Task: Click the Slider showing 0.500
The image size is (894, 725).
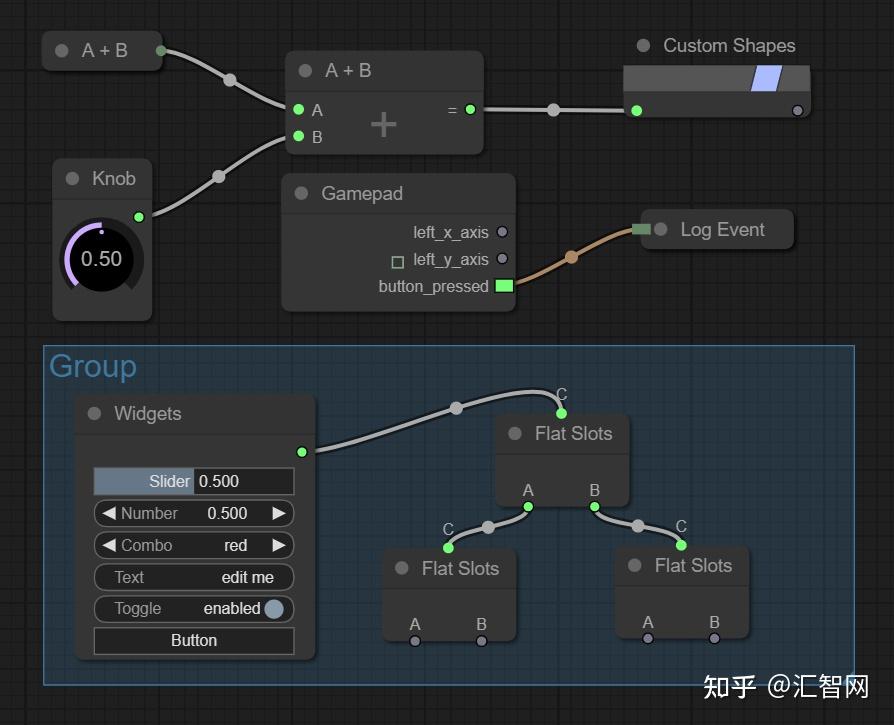Action: coord(193,481)
